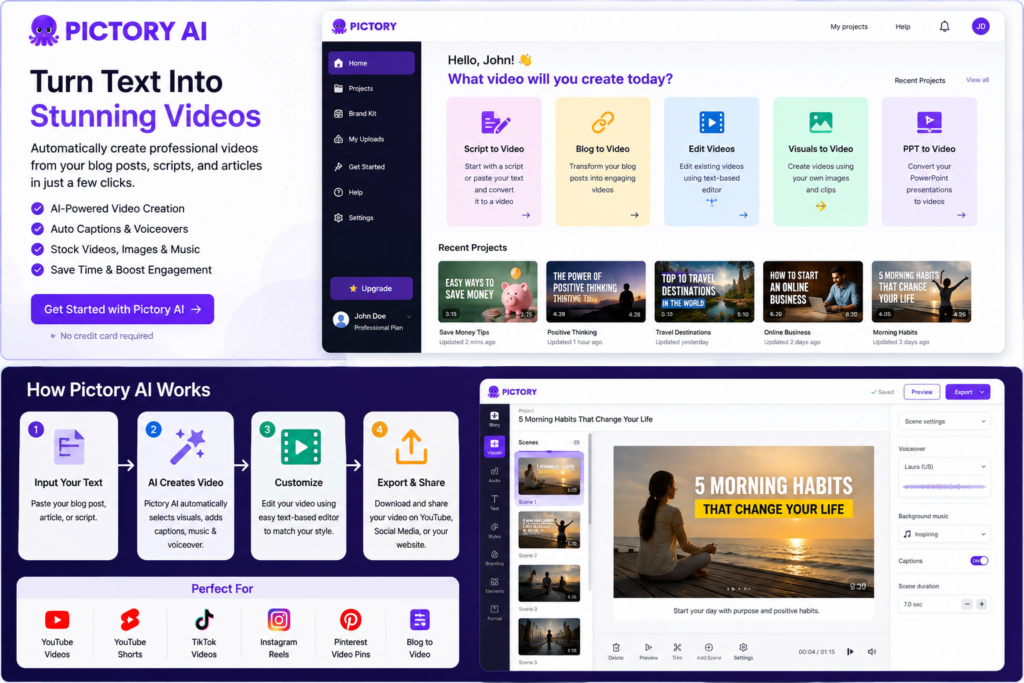Click the arrow on Script to Video card
Screen dimensions: 1024x683
pos(526,215)
